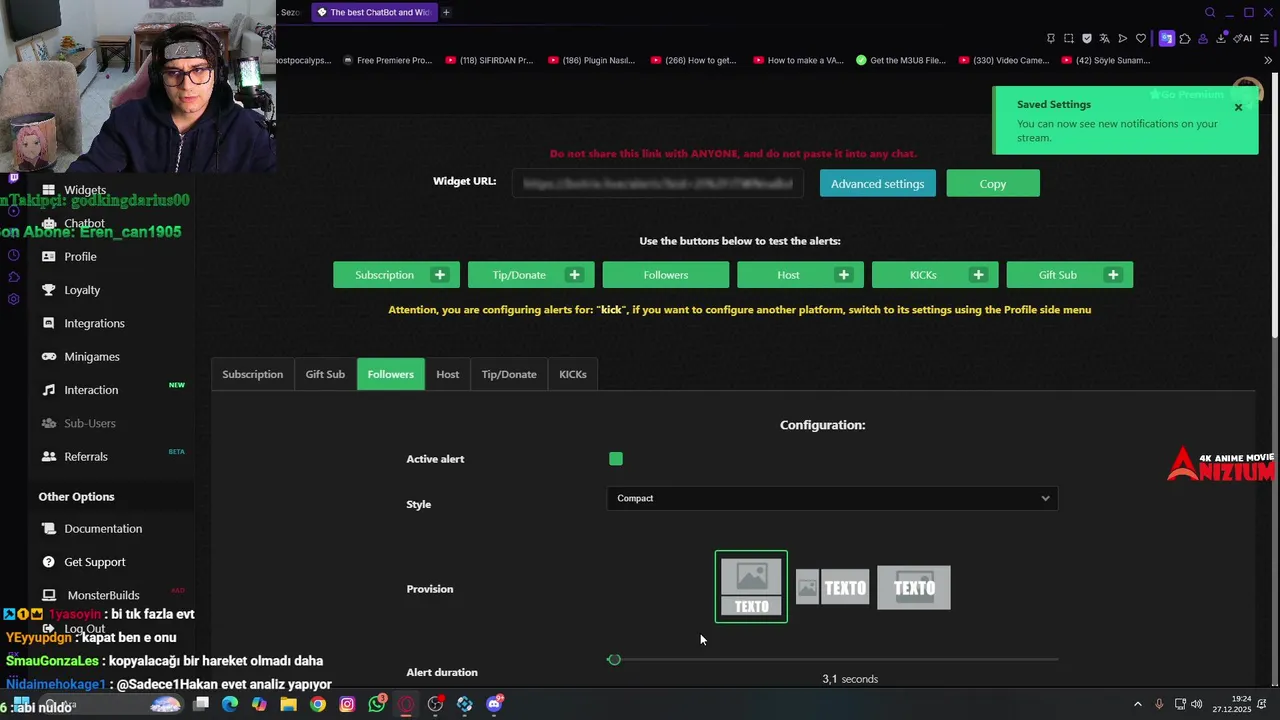Dismiss the Saved Settings notification

pyautogui.click(x=1238, y=107)
